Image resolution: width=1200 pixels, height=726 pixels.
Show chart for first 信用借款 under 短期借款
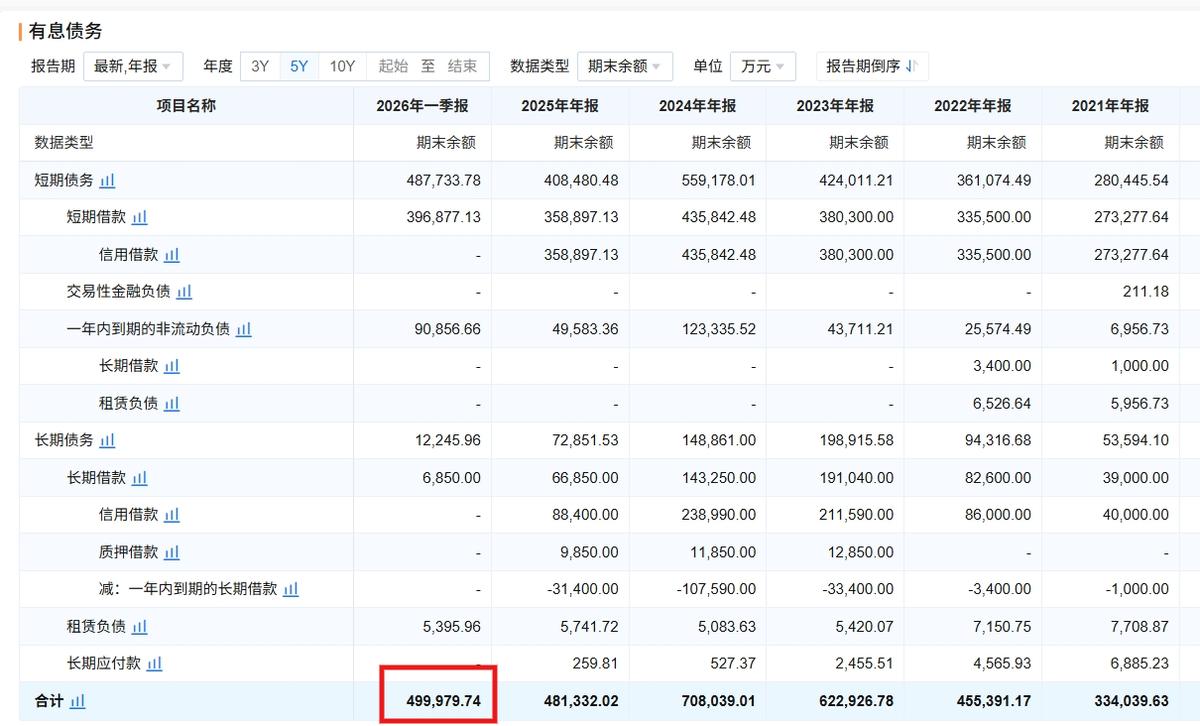pos(171,255)
